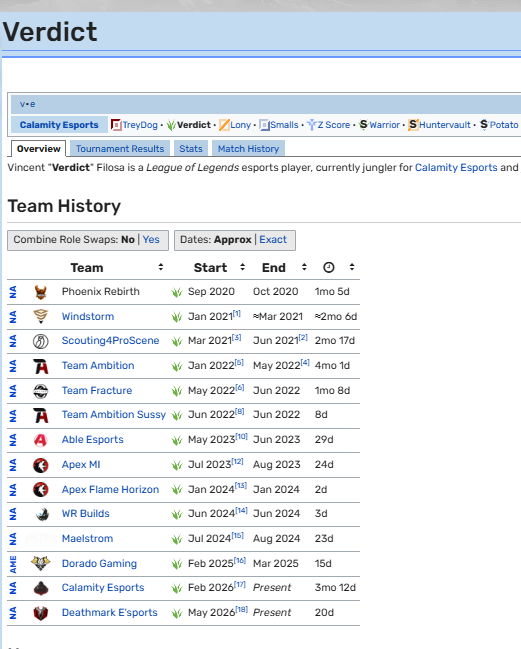Open the Stats tab
The image size is (521, 649).
coord(191,149)
